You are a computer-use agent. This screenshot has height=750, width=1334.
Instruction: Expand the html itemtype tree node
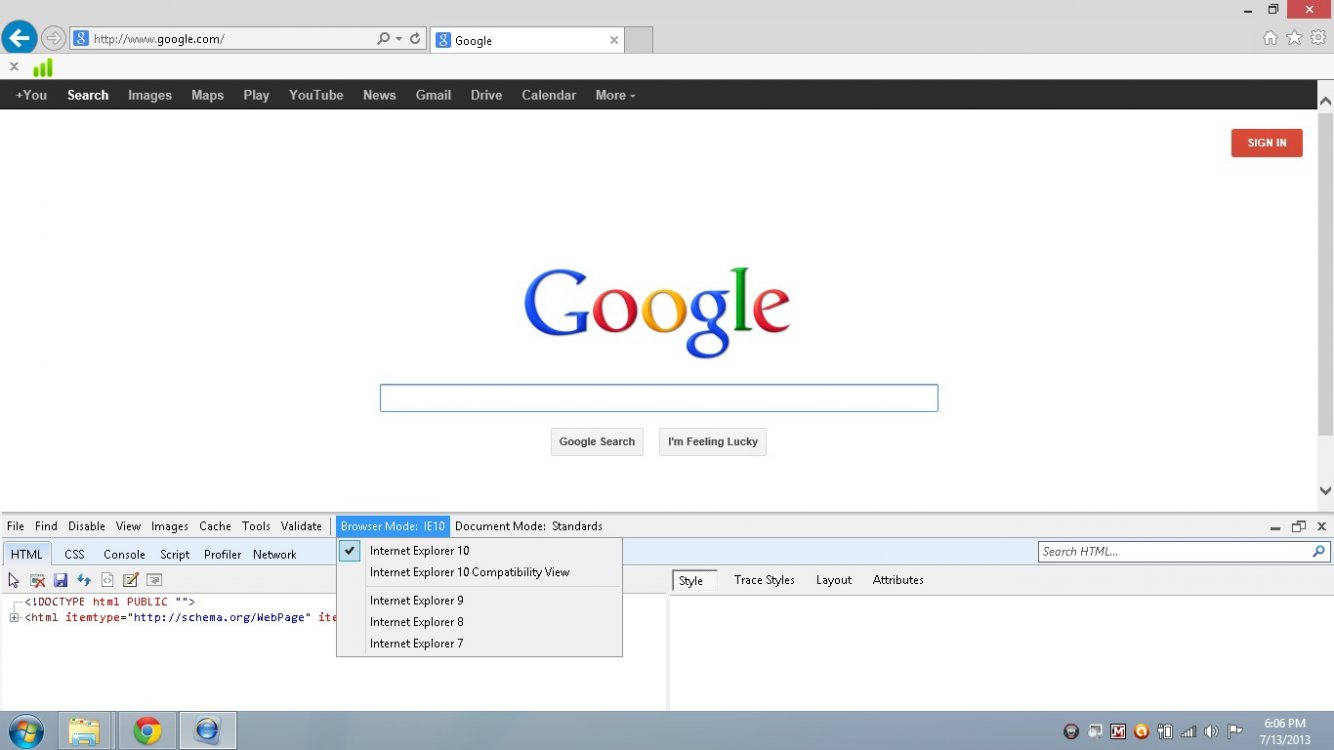(x=14, y=618)
